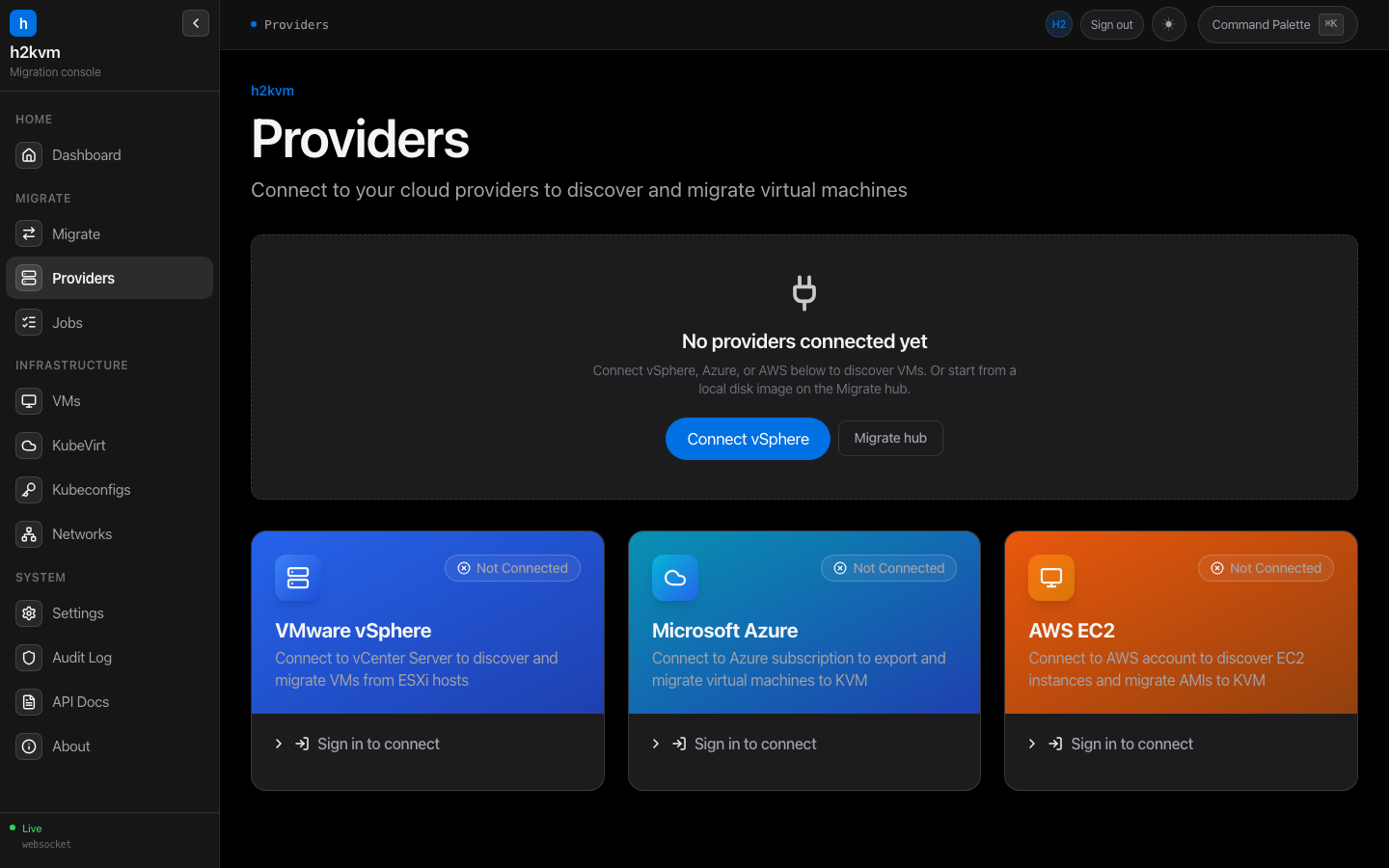Screen dimensions: 1389x868
Task: Click the plug icon in empty state
Action: (x=804, y=293)
